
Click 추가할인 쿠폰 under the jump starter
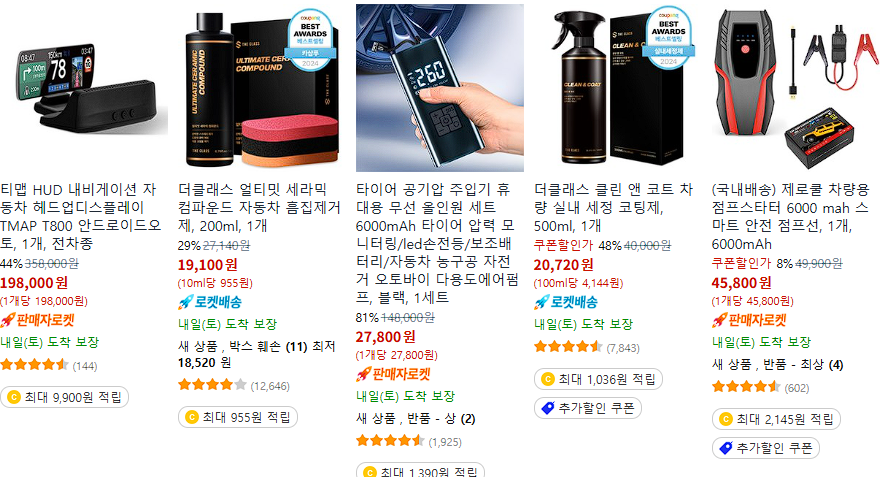pyautogui.click(x=766, y=448)
